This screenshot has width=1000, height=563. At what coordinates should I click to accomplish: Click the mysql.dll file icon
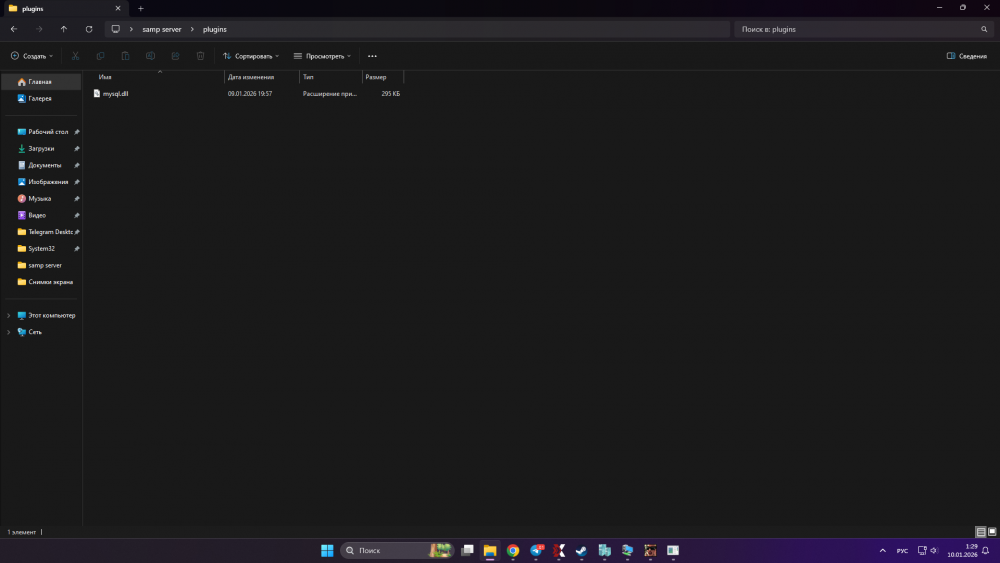tap(97, 93)
